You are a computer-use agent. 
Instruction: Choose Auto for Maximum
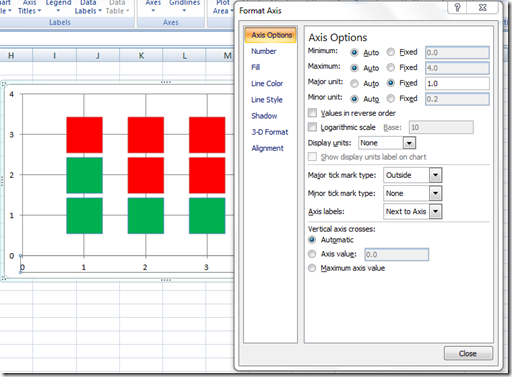pos(354,68)
